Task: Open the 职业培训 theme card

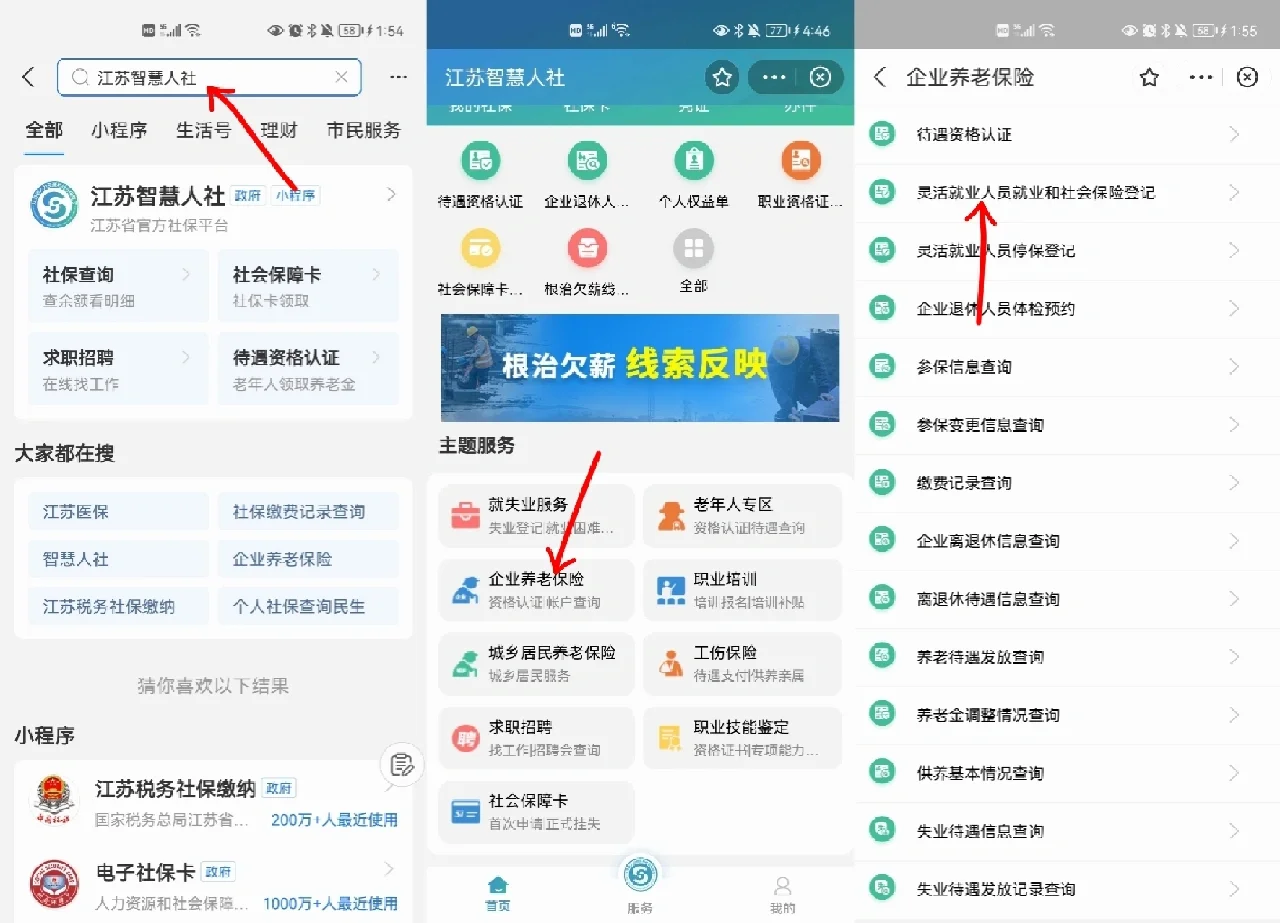Action: point(742,590)
